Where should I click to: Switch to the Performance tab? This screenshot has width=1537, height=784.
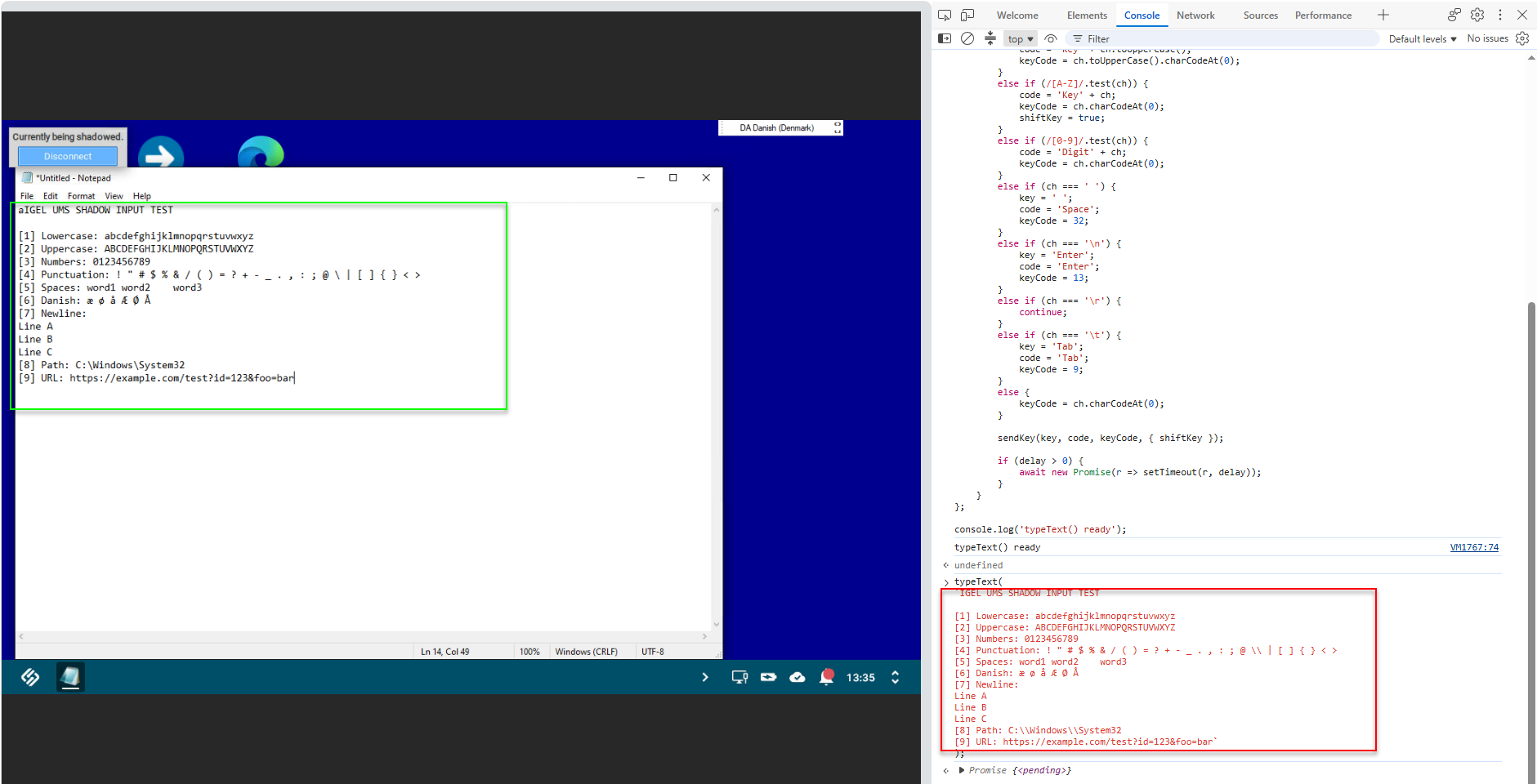point(1323,16)
